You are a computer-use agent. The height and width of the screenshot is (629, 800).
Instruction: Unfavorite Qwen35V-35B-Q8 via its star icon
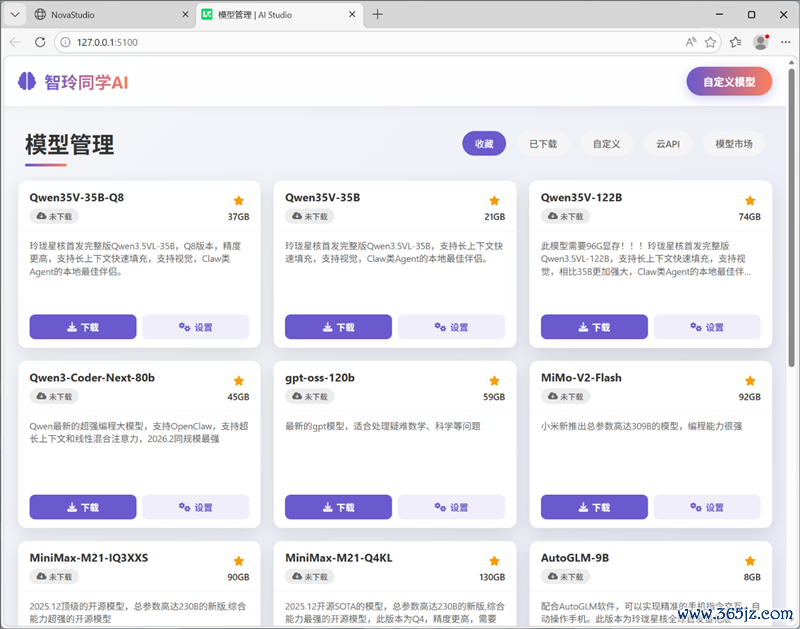tap(238, 200)
